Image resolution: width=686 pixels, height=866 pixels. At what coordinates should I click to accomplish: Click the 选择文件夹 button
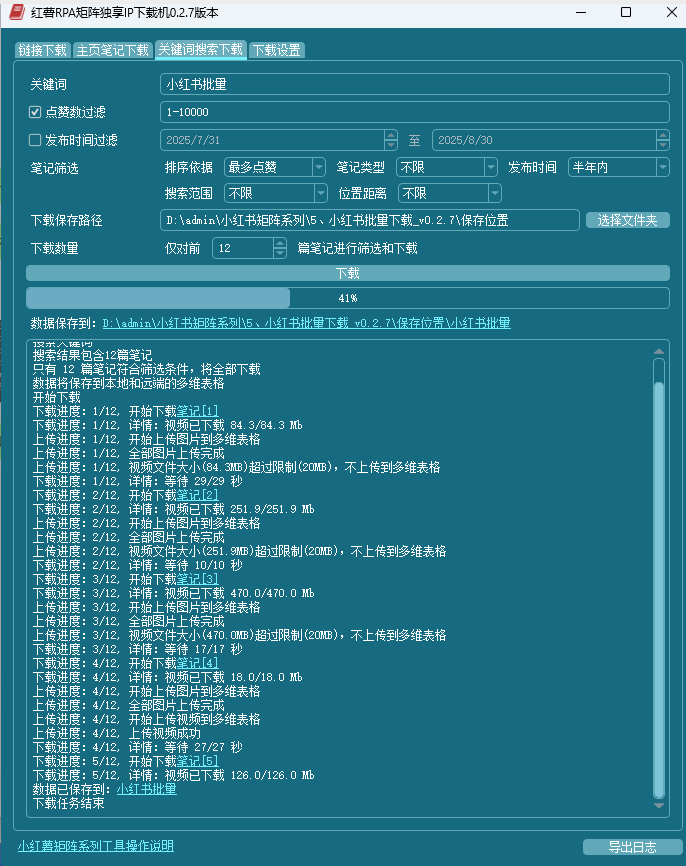(x=627, y=220)
